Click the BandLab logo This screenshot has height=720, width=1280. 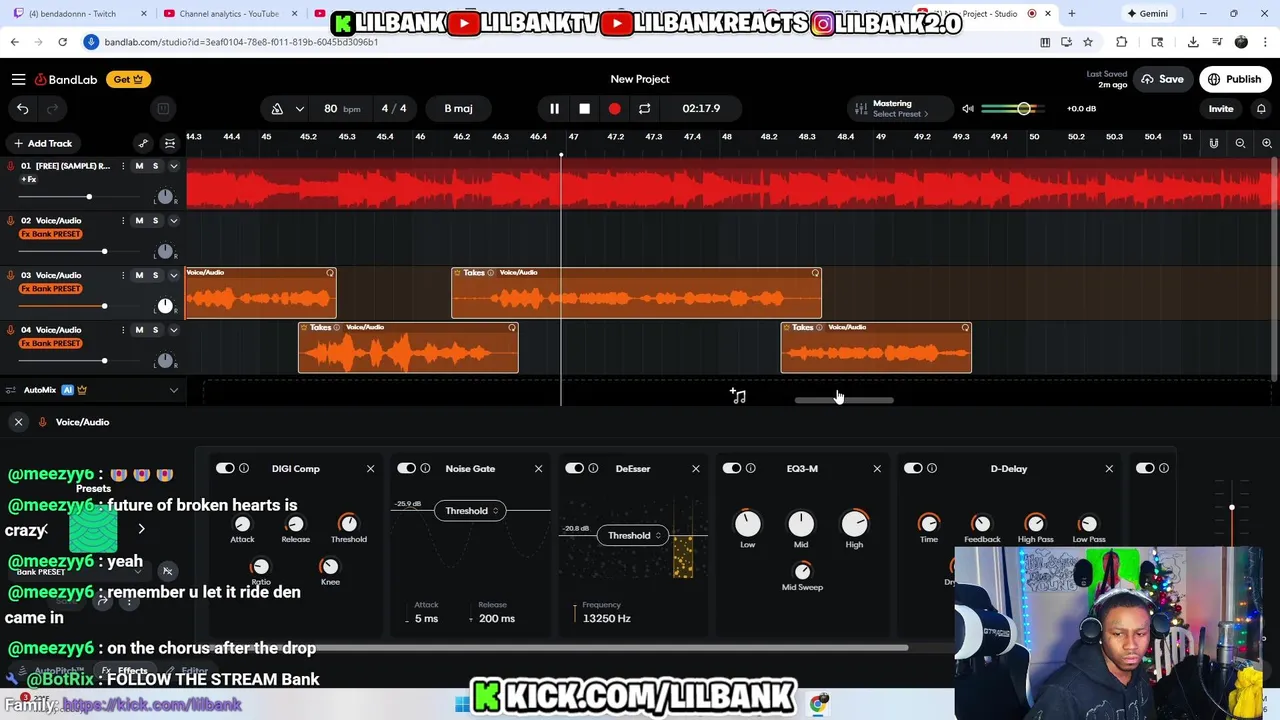[66, 79]
